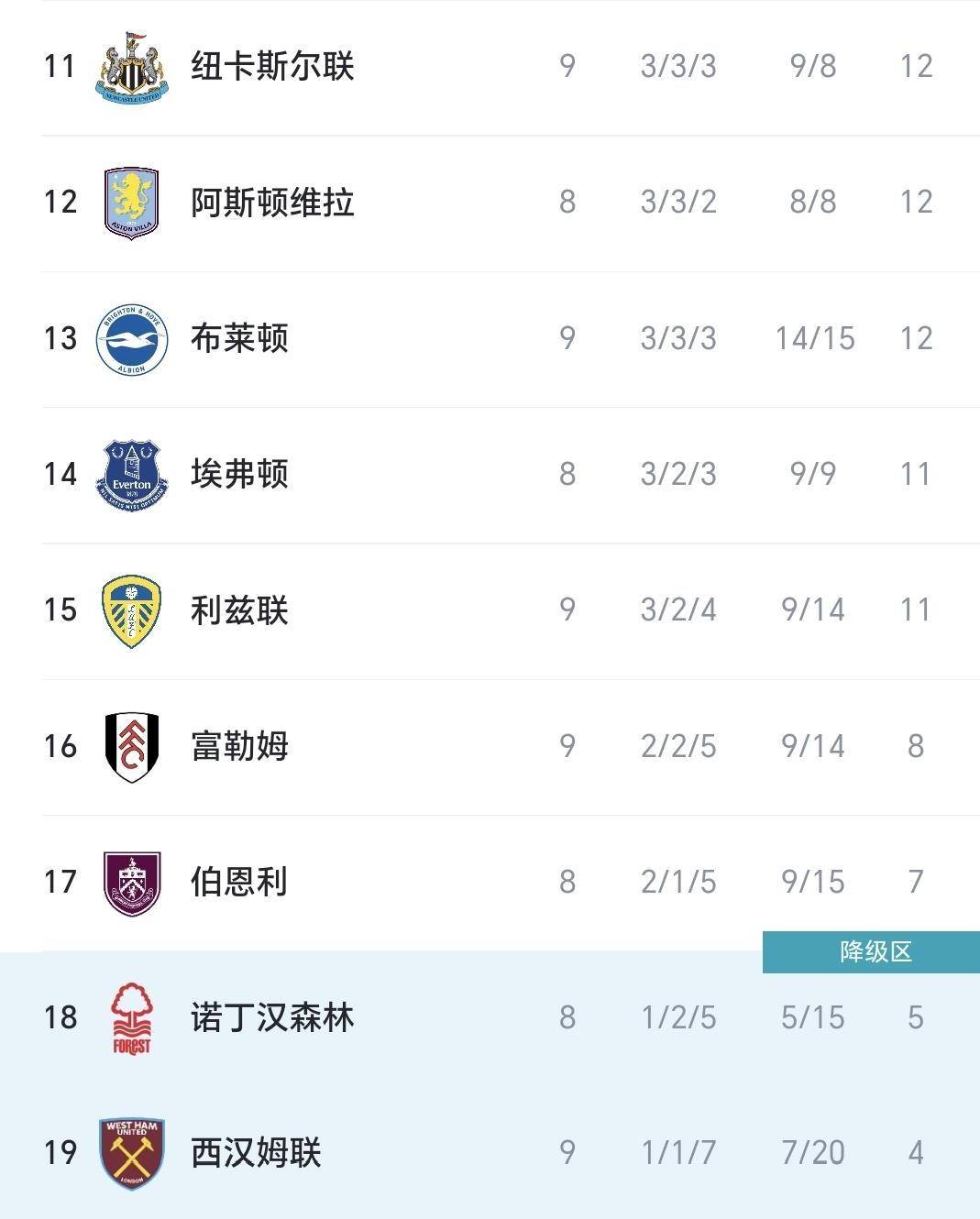Select the 诺丁汉森林 team name
Image resolution: width=980 pixels, height=1219 pixels.
[x=272, y=1018]
